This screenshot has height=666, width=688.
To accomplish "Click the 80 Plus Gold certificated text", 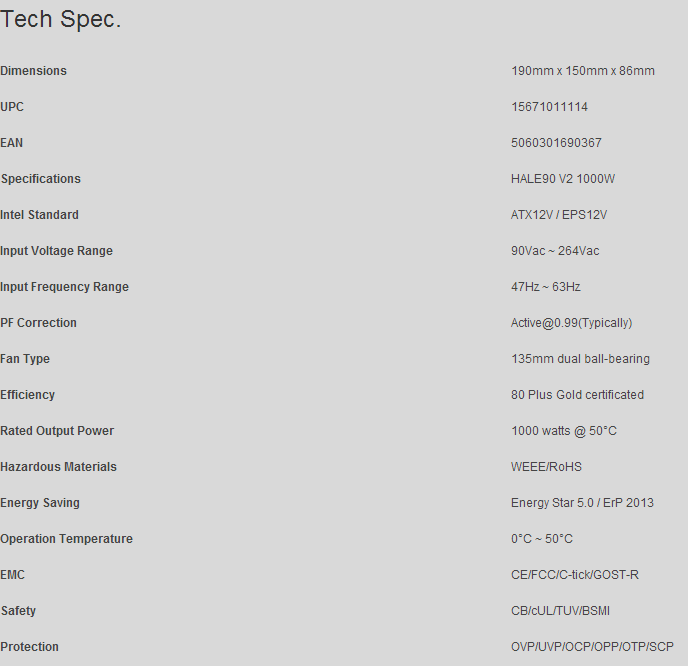I will coord(577,395).
